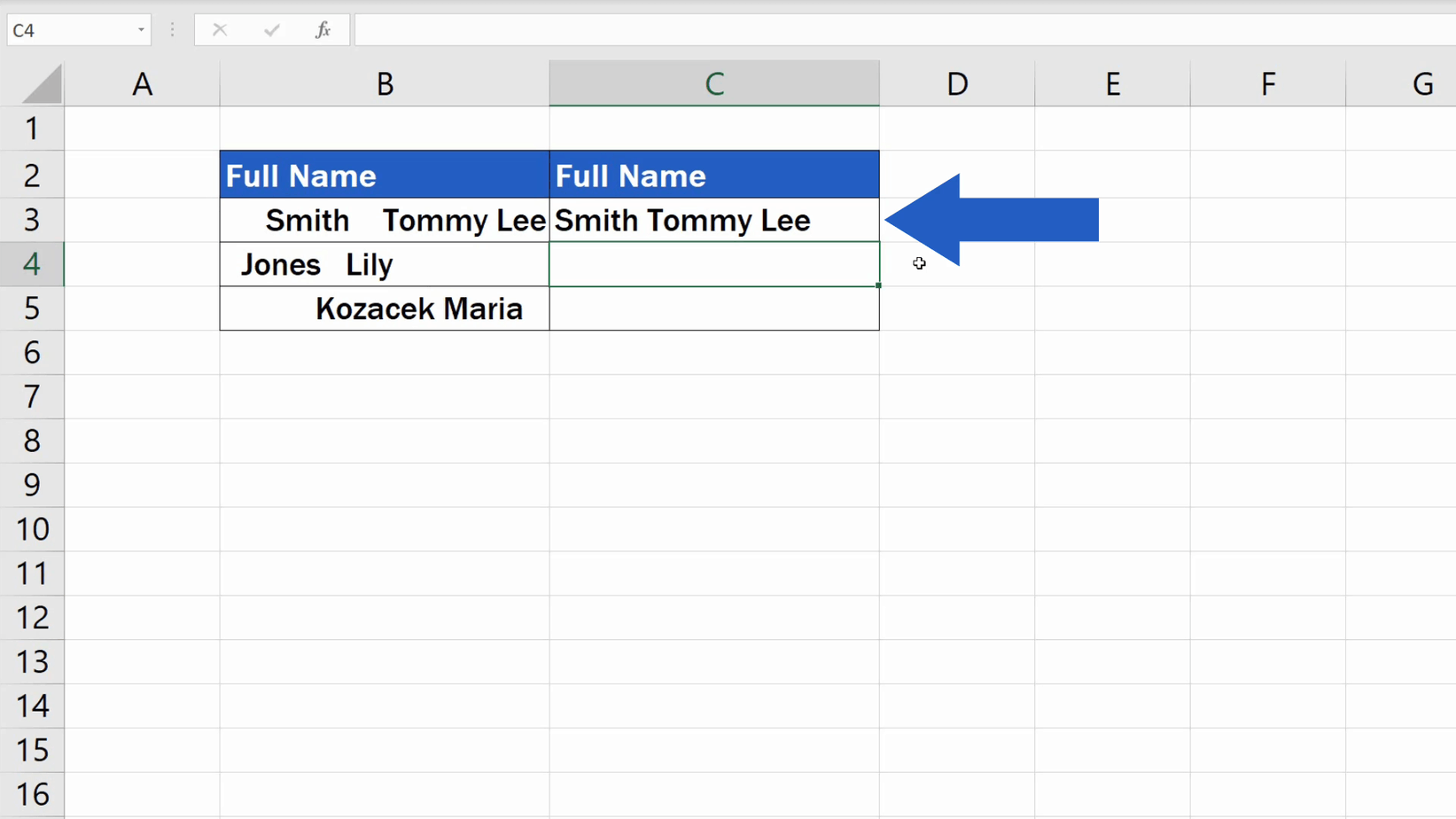Select the column G header
1456x819 pixels.
point(1421,82)
